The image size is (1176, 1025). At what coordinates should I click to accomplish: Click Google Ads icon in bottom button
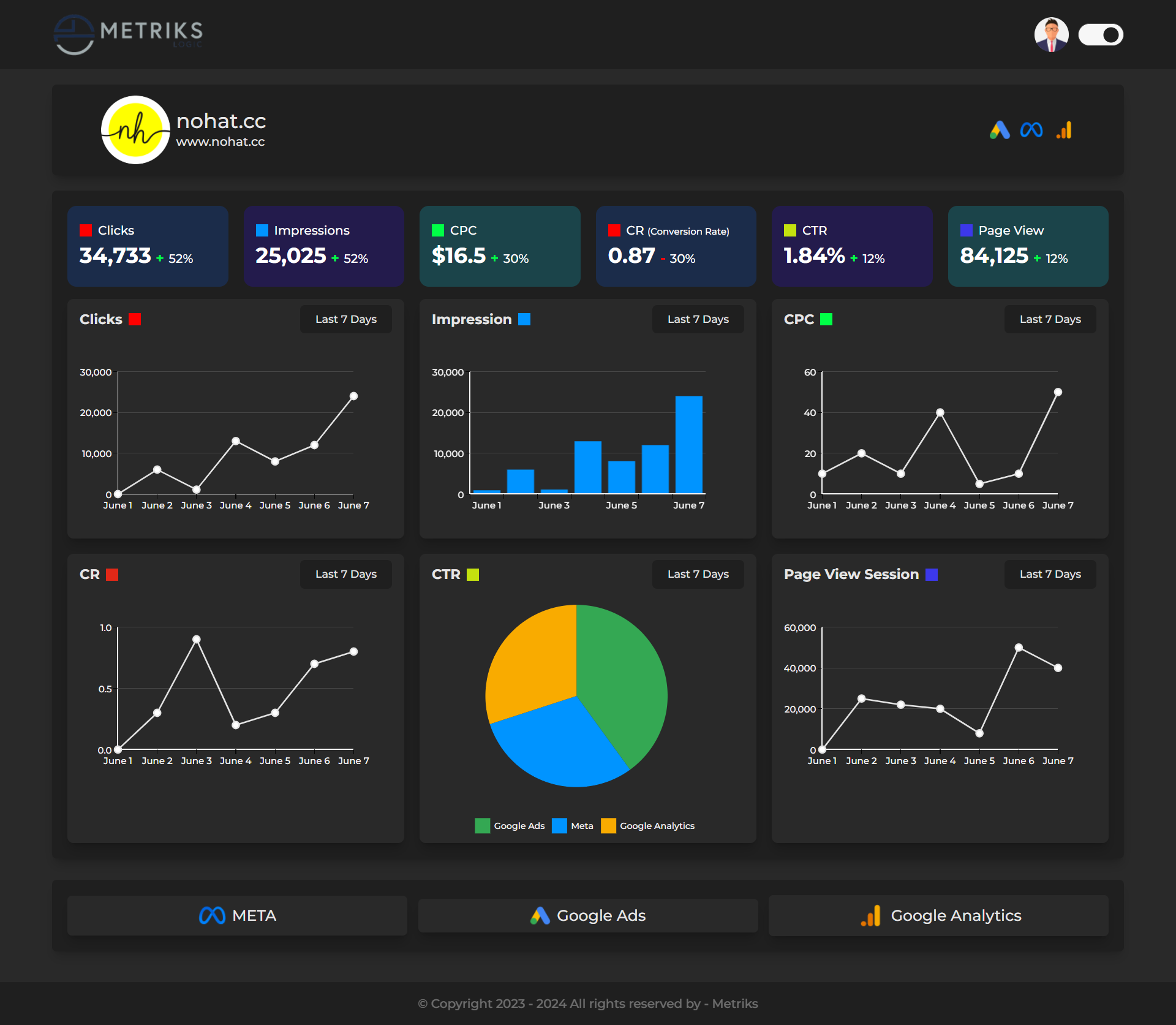click(x=540, y=915)
